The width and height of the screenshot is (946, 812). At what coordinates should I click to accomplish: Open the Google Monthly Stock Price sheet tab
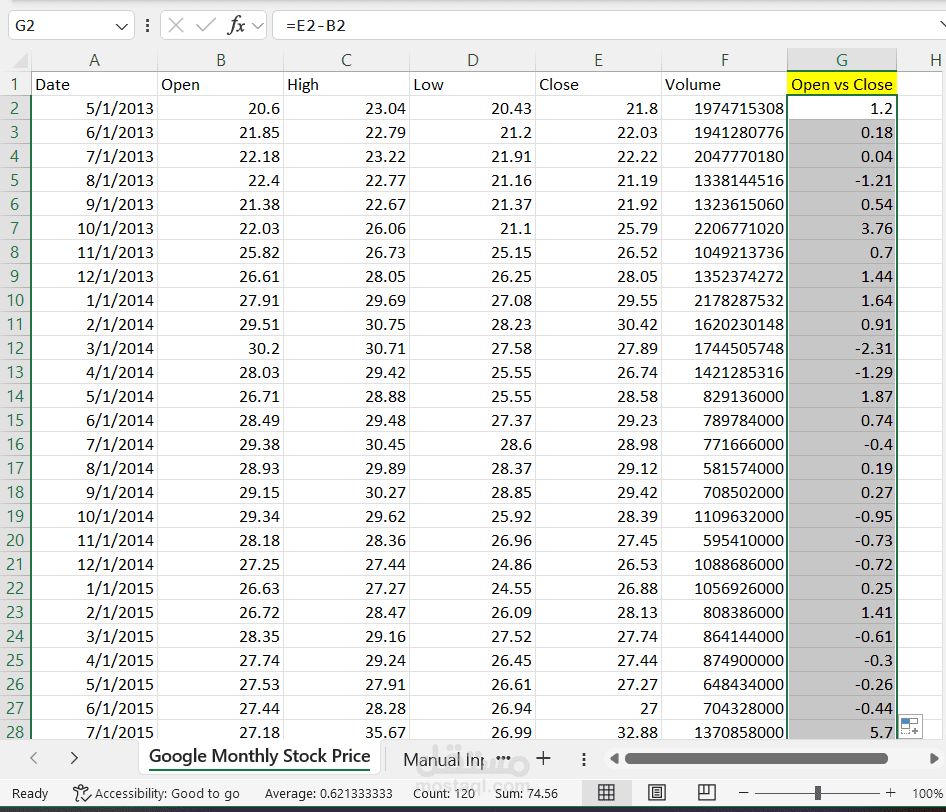[259, 756]
